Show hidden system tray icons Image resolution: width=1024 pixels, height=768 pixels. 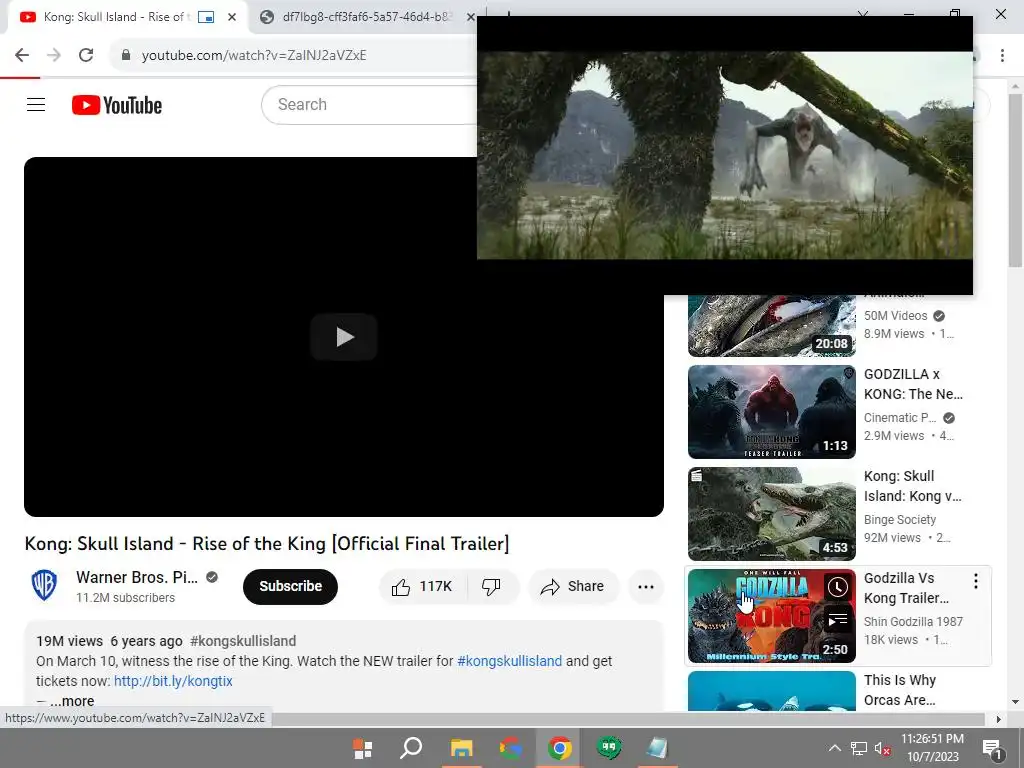835,748
